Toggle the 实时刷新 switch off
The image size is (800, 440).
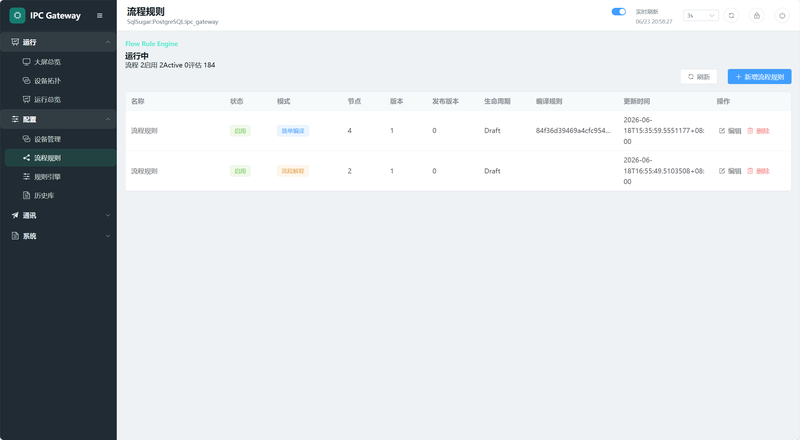[618, 12]
